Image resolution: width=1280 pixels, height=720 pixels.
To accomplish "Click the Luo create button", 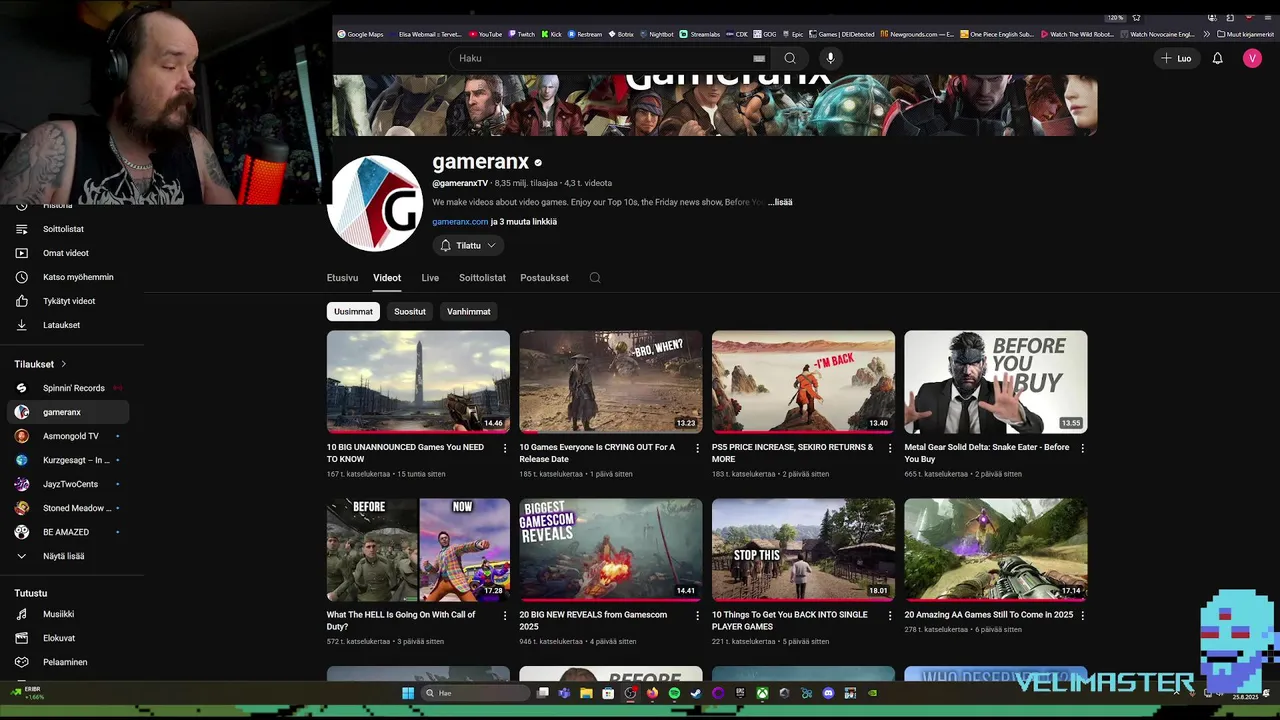I will (1176, 58).
